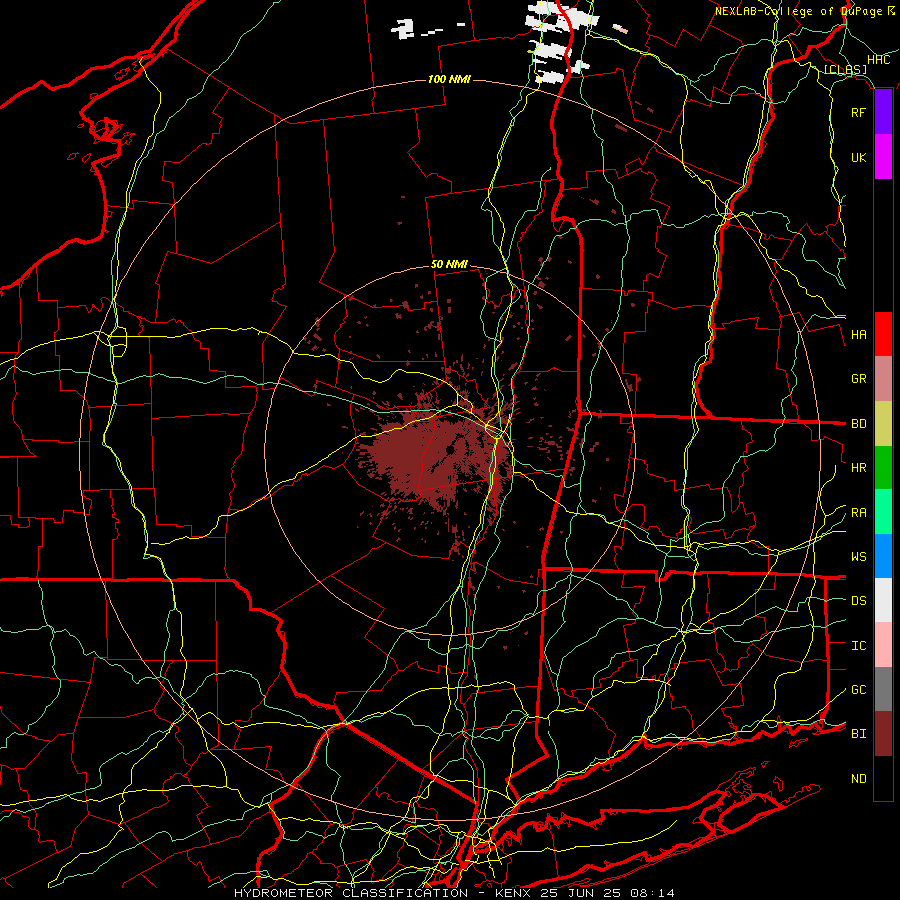The width and height of the screenshot is (900, 900).
Task: Click the 100 NMI range ring label
Action: 449,79
